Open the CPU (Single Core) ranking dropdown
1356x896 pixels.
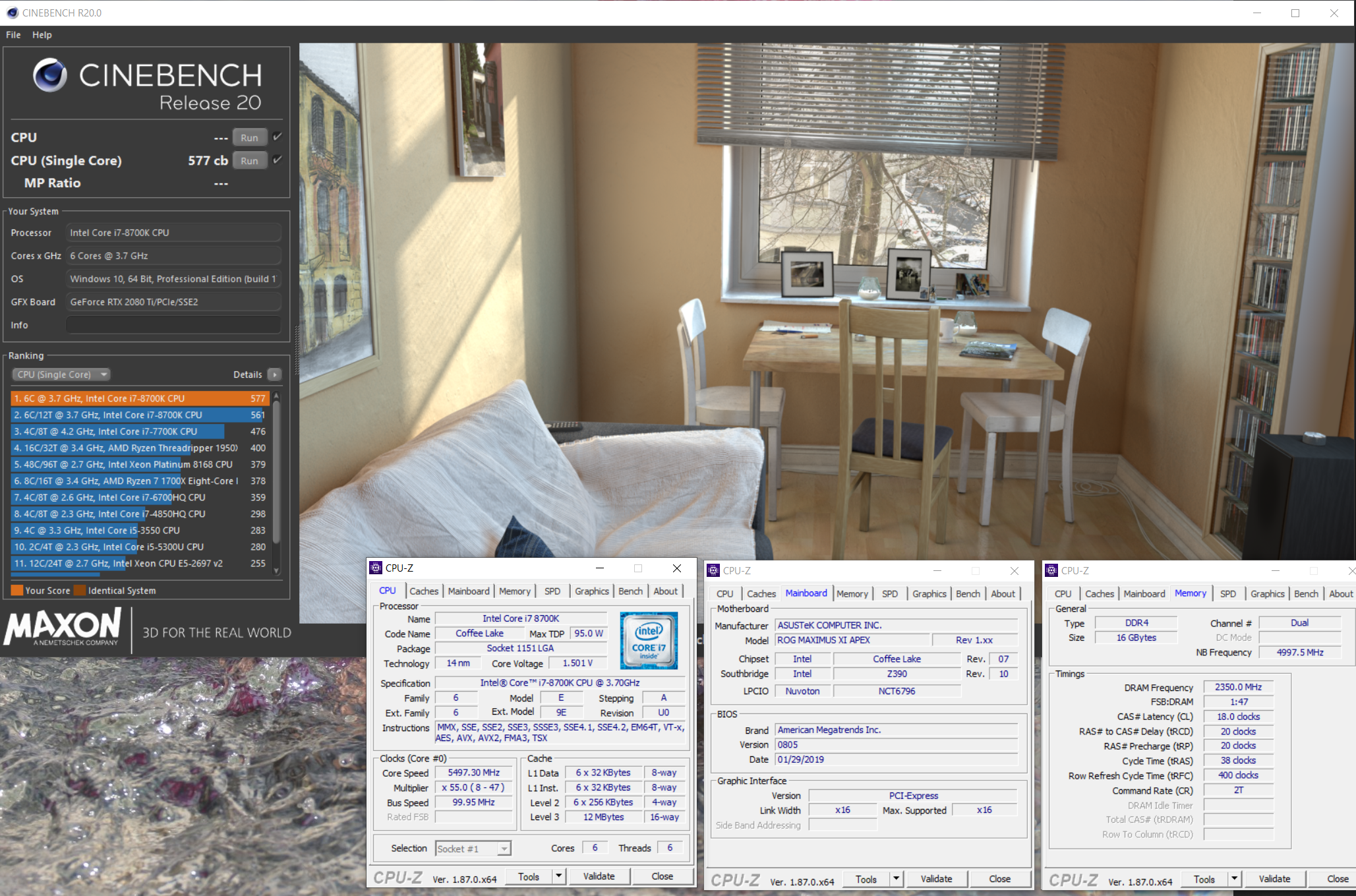pyautogui.click(x=61, y=374)
